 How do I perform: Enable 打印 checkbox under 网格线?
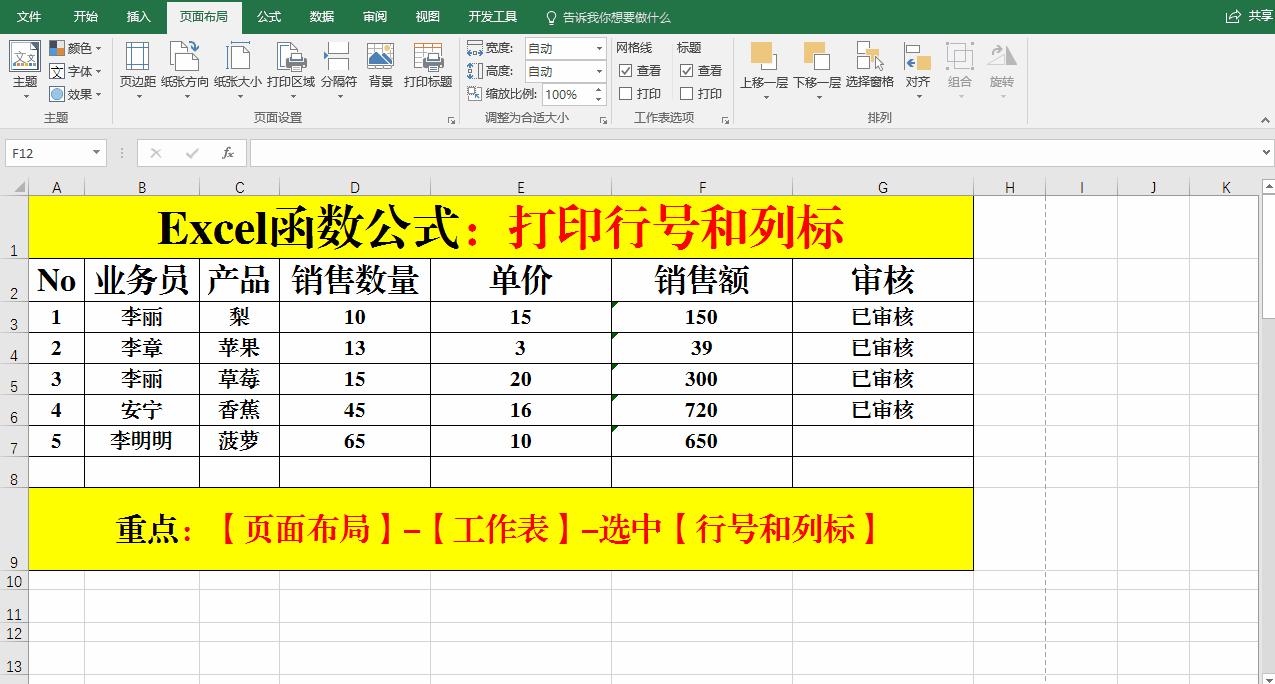pyautogui.click(x=625, y=93)
